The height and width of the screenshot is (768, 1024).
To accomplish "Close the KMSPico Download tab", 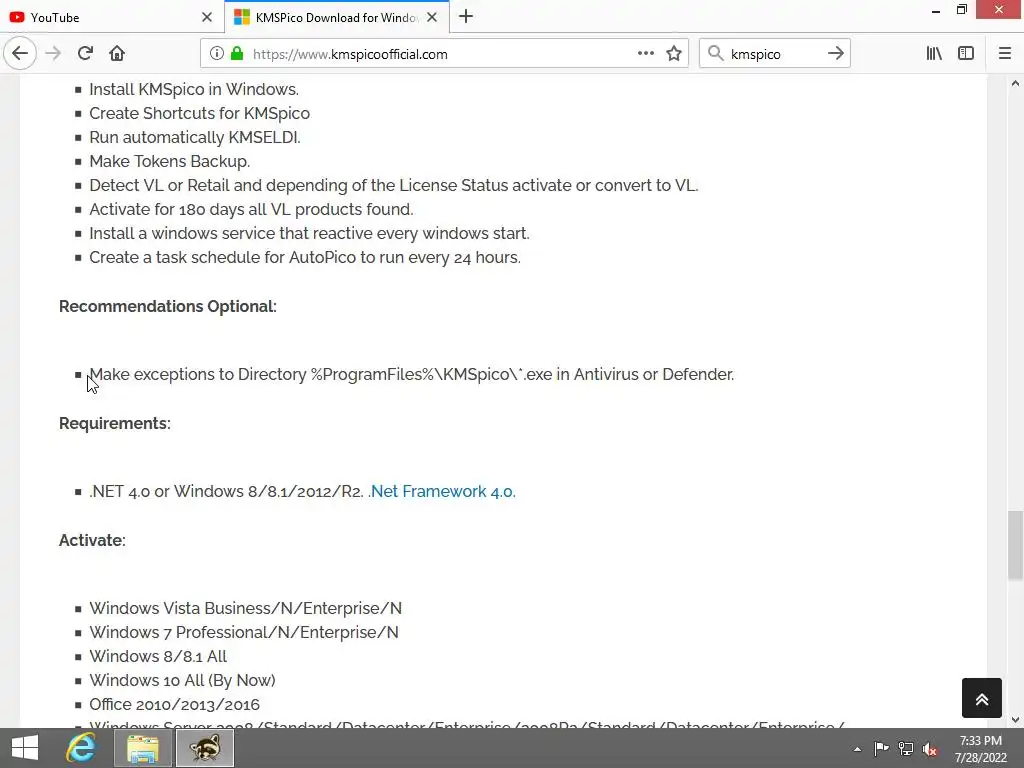I will coord(432,18).
